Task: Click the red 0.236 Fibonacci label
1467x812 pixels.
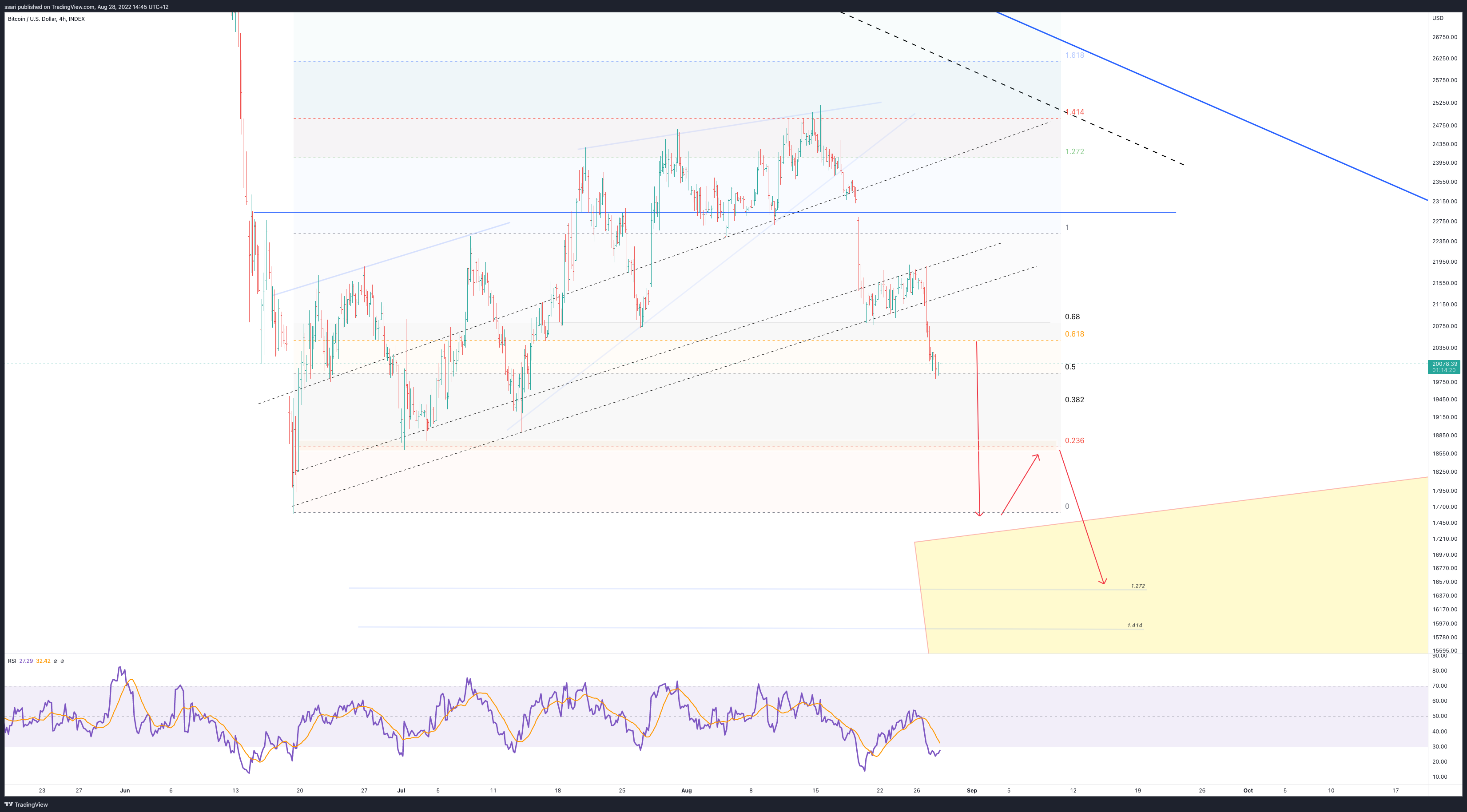Action: point(1075,441)
